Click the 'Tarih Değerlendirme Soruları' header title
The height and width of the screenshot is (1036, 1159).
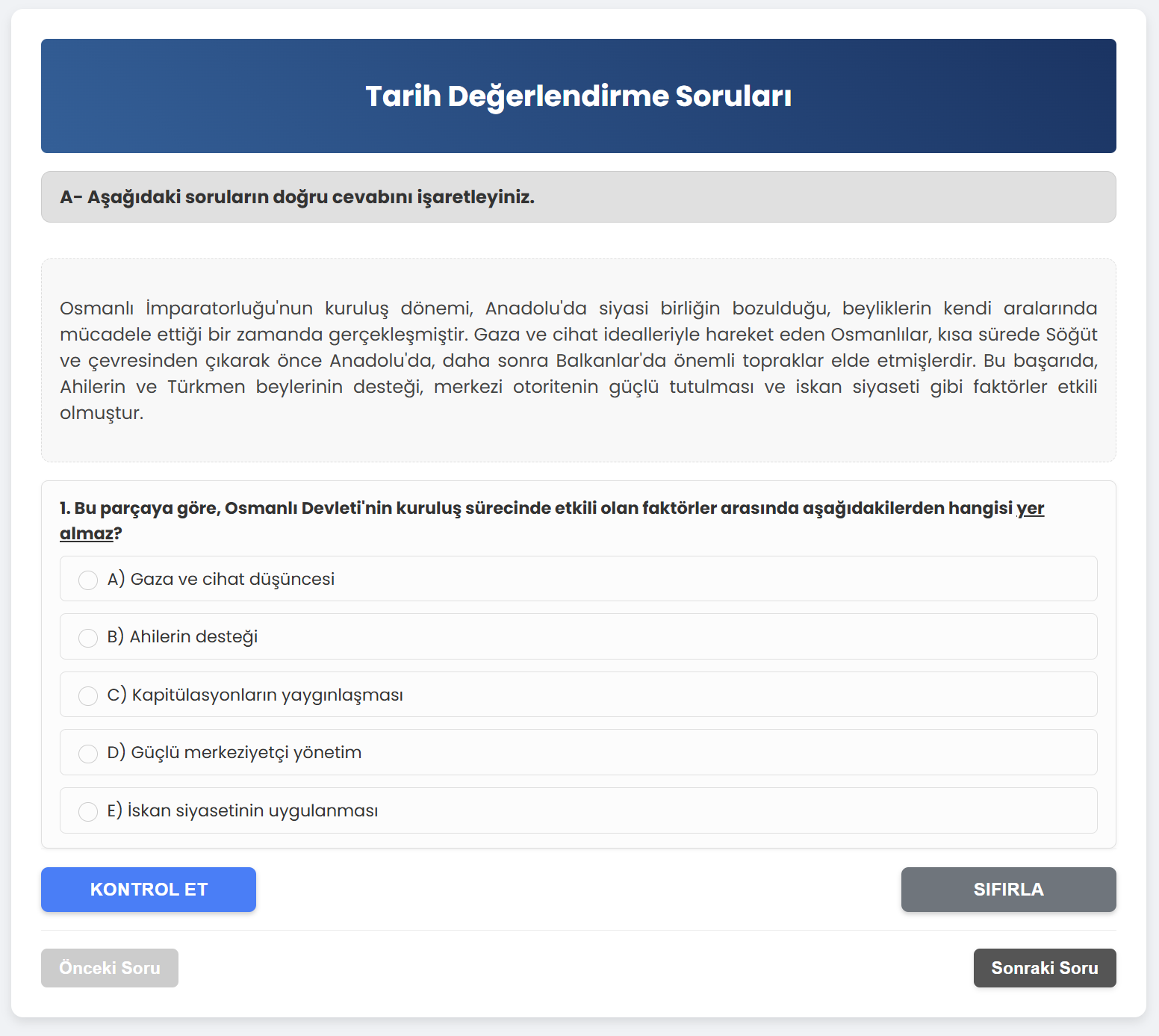point(578,96)
